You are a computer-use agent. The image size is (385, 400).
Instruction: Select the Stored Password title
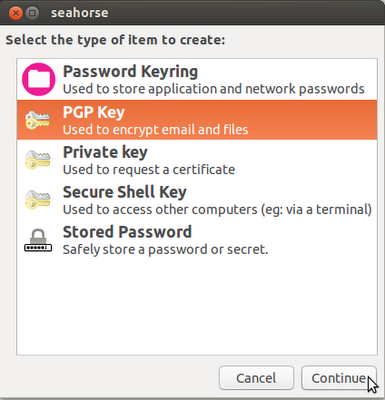click(127, 232)
